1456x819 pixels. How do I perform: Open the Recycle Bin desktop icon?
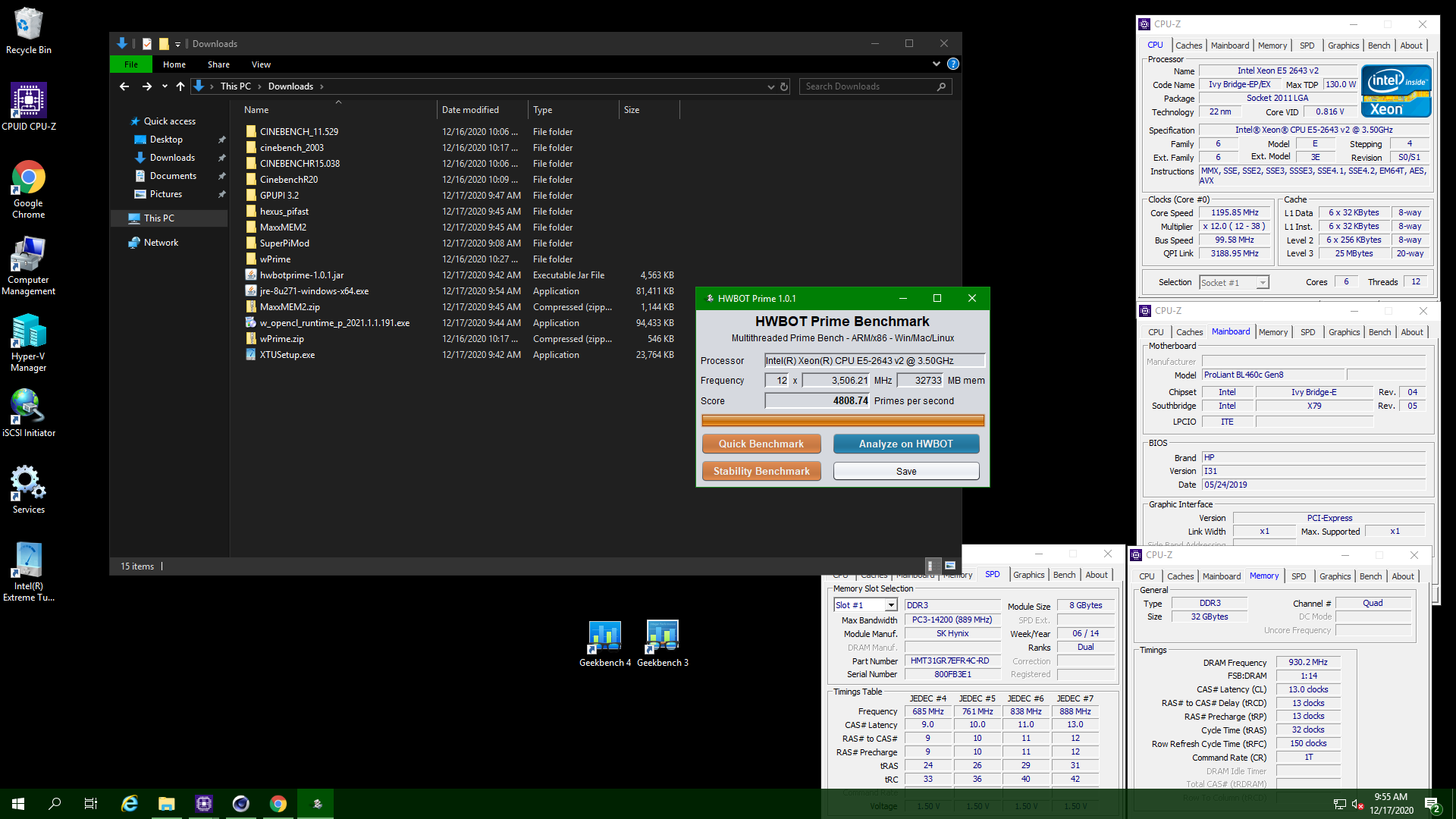tap(28, 30)
